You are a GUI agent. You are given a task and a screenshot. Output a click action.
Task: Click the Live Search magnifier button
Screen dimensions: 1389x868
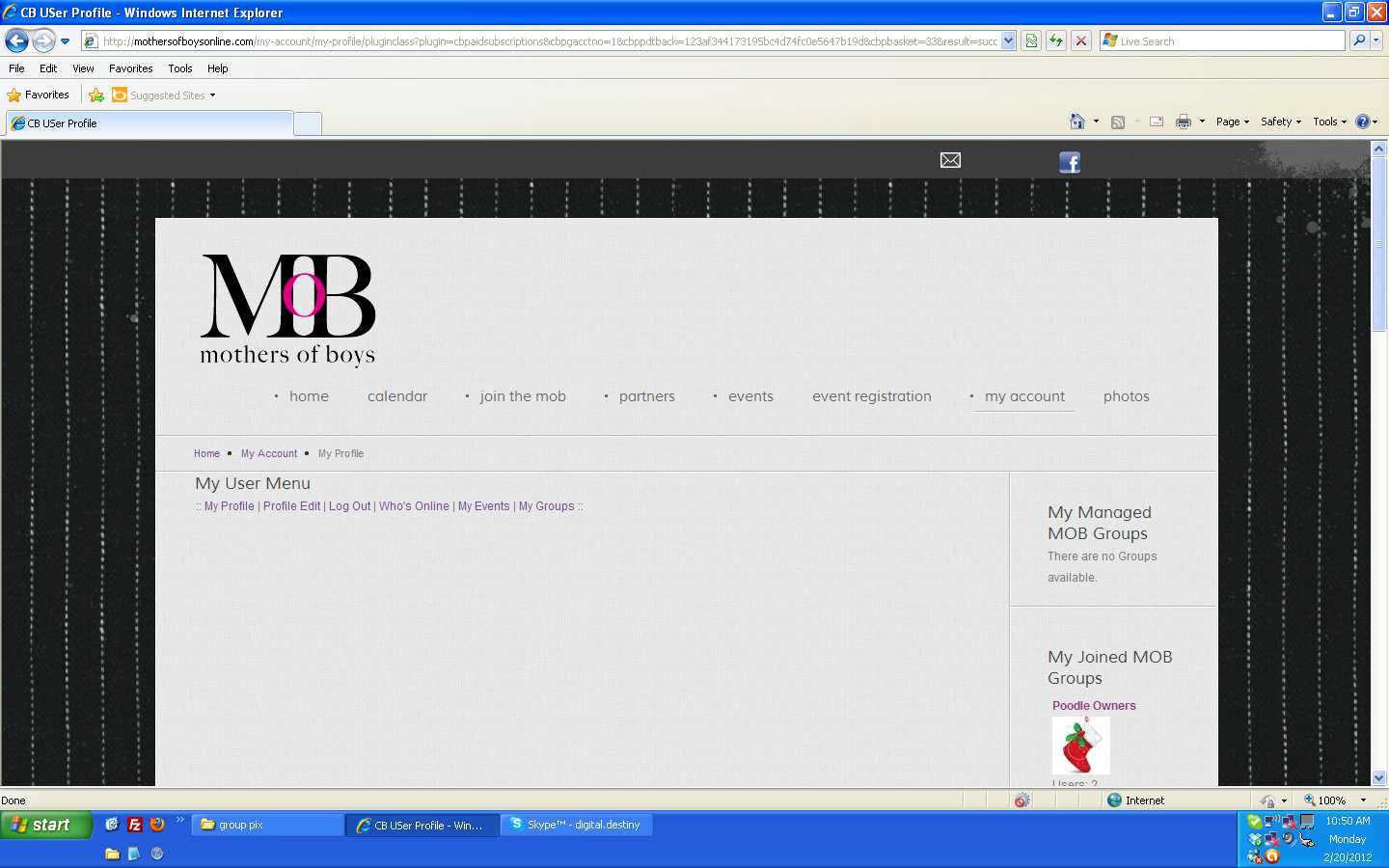click(1359, 41)
